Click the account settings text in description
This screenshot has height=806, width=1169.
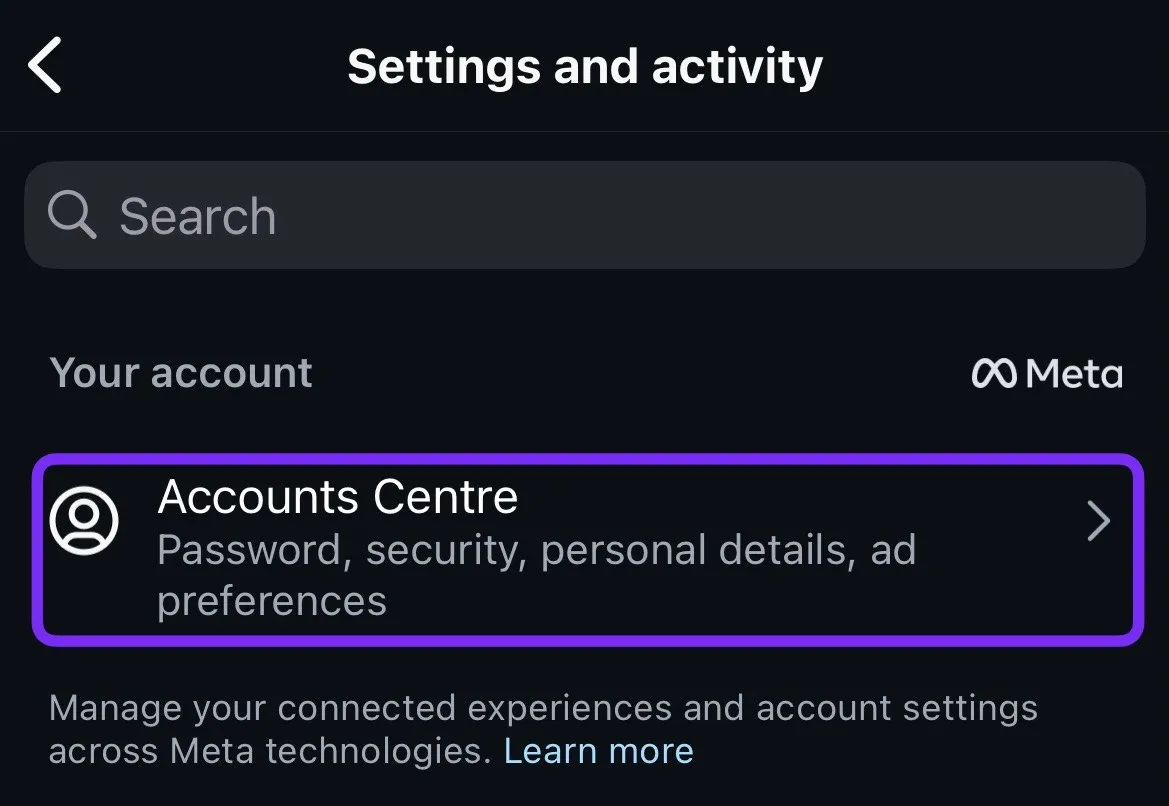[897, 709]
